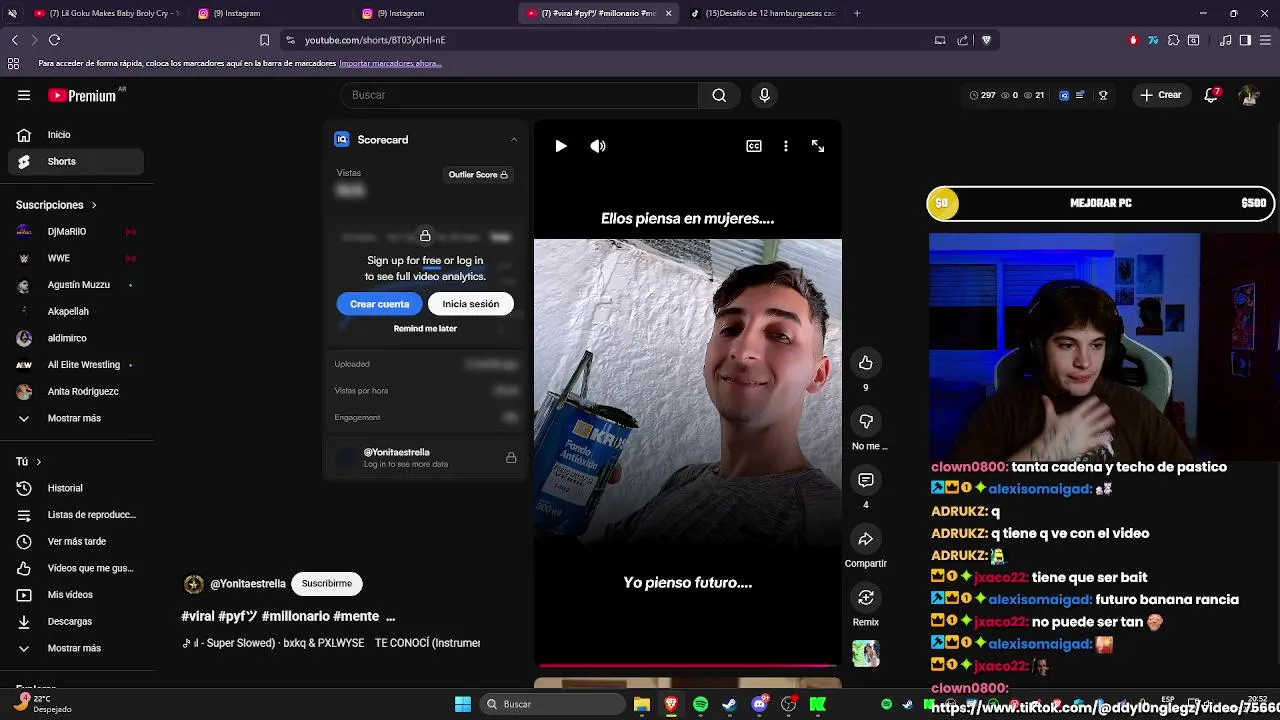Expand the Short's description ellipsis
Screen dimensions: 1280x720
[x=390, y=617]
